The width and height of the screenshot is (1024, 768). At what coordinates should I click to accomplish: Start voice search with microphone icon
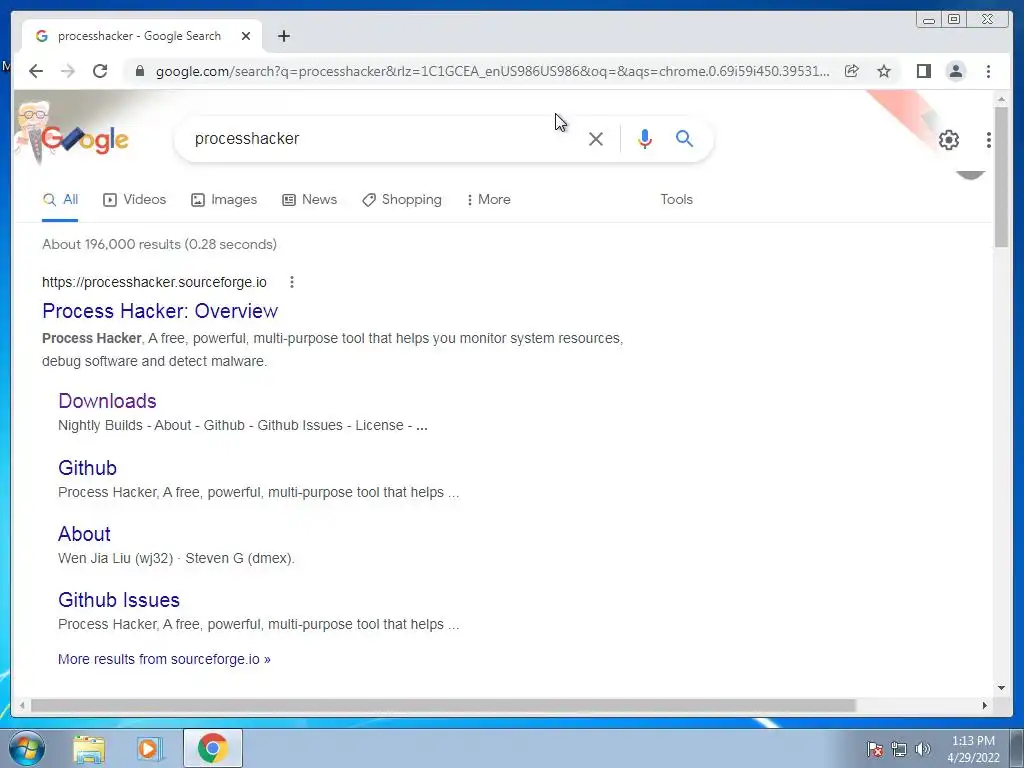coord(645,138)
